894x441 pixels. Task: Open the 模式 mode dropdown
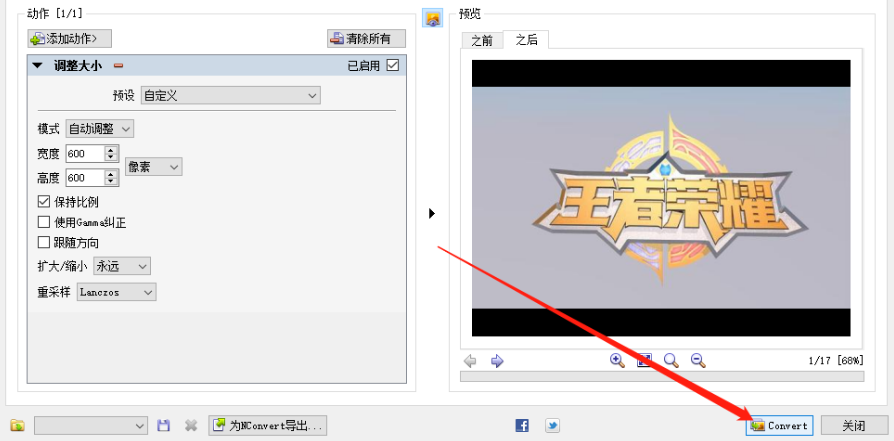pos(100,129)
